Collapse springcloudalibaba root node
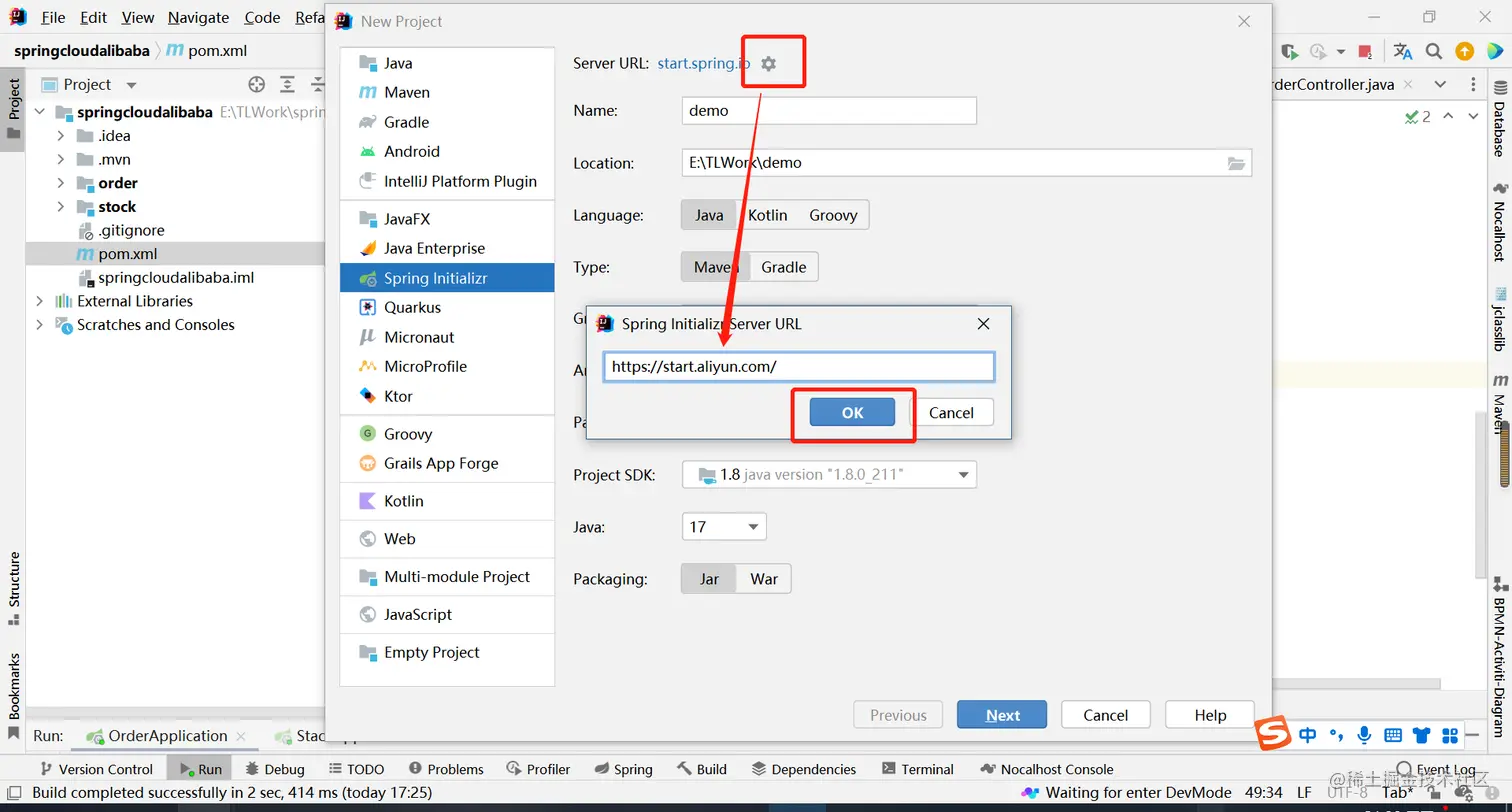 click(39, 112)
